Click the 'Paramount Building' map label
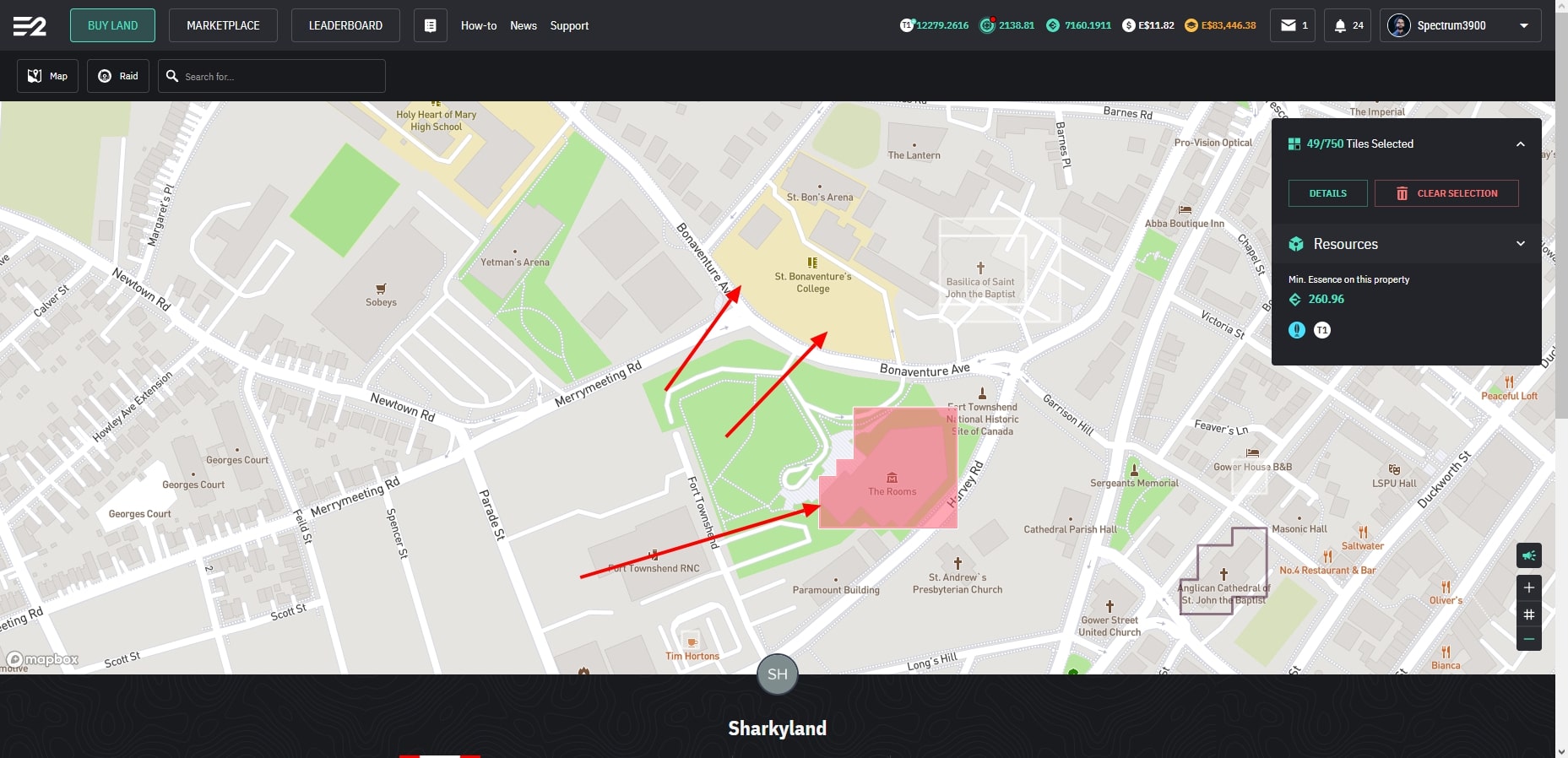The height and width of the screenshot is (758, 1568). click(x=836, y=590)
